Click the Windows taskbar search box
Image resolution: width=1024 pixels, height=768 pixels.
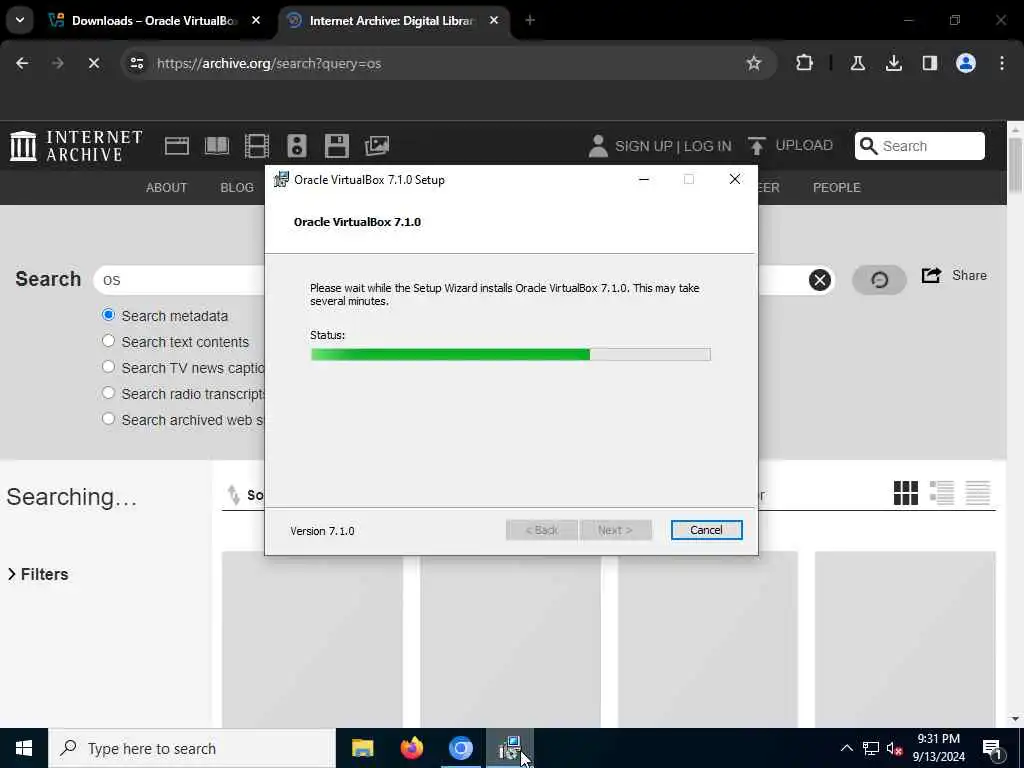pos(192,748)
